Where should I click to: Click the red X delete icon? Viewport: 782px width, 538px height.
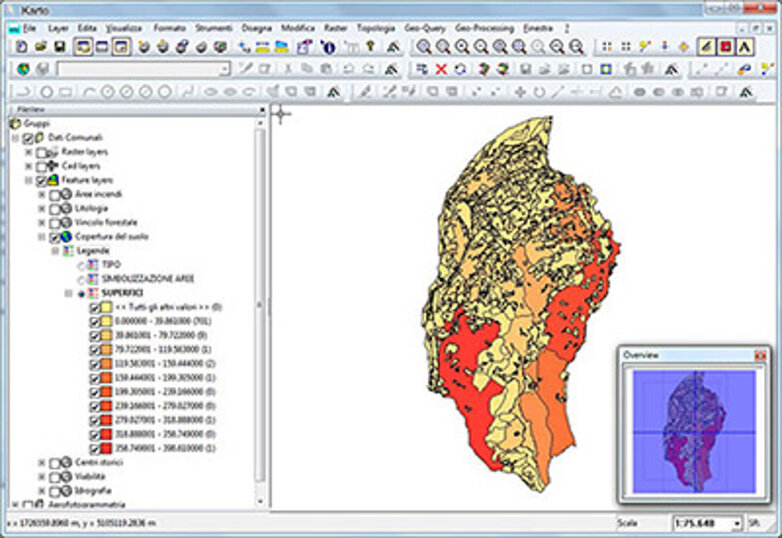point(440,69)
